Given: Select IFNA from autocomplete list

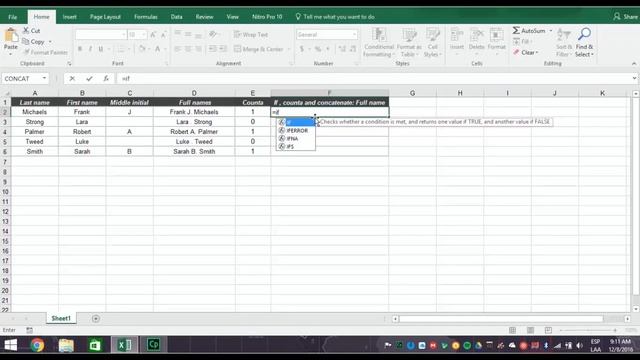Looking at the screenshot, I should (296, 139).
